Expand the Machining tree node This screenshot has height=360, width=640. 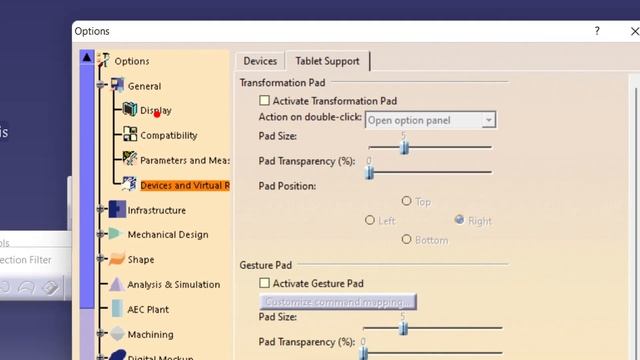click(x=100, y=333)
